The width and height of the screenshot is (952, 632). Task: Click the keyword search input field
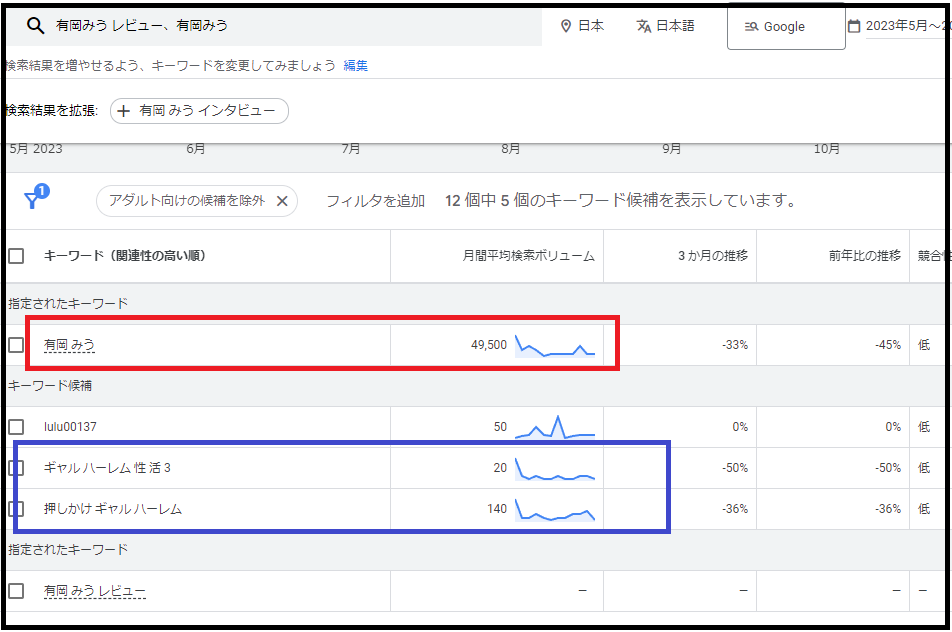(290, 26)
